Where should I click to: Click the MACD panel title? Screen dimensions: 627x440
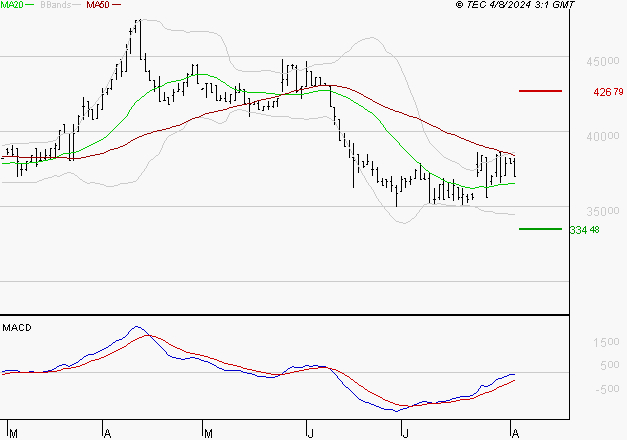pyautogui.click(x=17, y=328)
